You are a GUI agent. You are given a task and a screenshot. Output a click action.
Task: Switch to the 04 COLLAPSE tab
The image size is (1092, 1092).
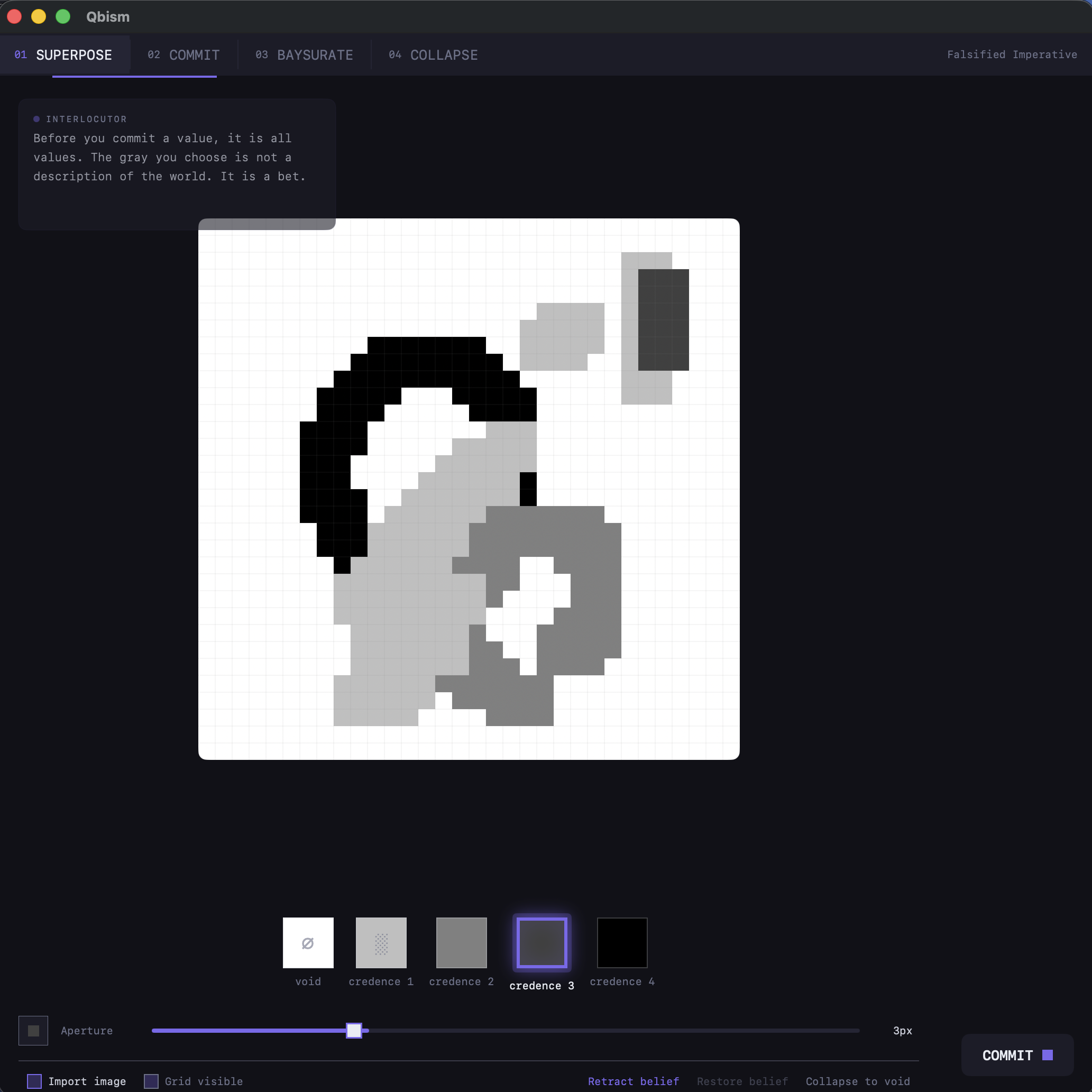pyautogui.click(x=433, y=55)
